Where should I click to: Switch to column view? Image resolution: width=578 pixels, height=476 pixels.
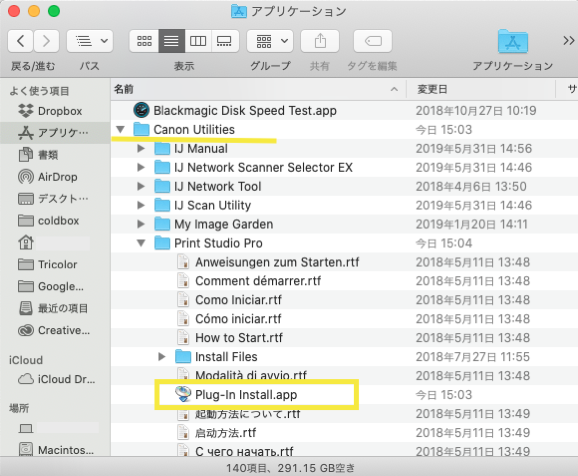coord(198,41)
